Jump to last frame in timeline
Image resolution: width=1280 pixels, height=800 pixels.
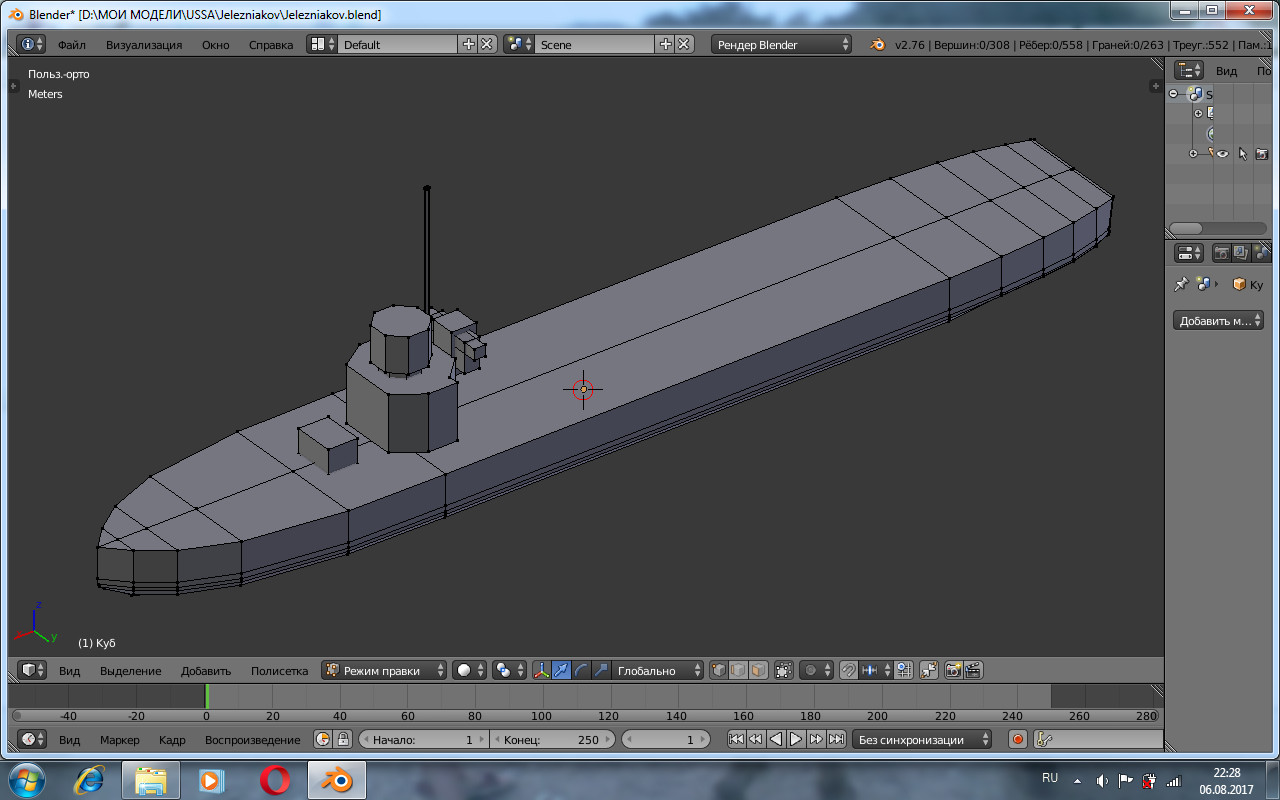(837, 739)
